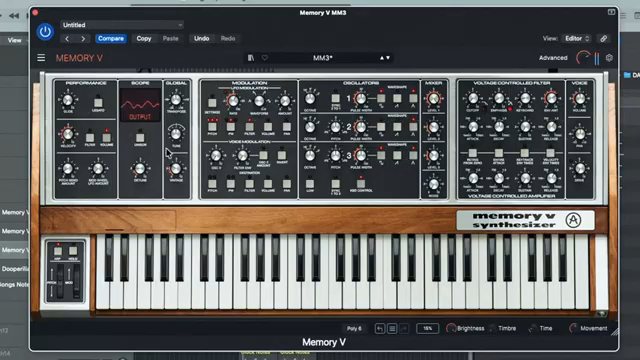Click the Redo button in header
640x360 pixels.
(228, 39)
